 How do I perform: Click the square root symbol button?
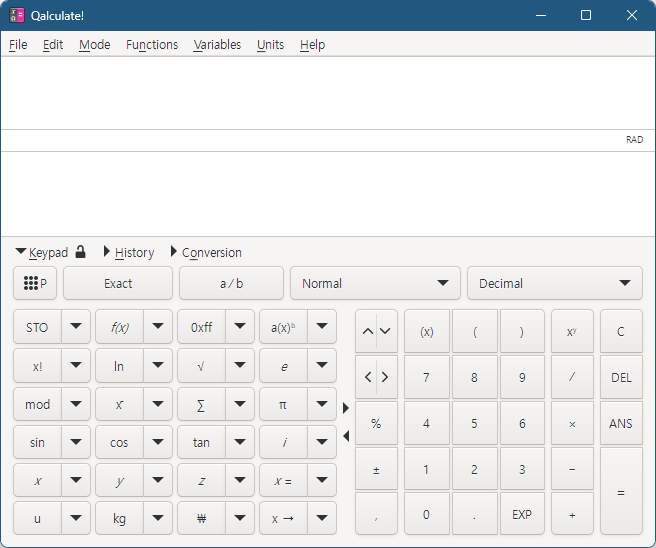201,366
